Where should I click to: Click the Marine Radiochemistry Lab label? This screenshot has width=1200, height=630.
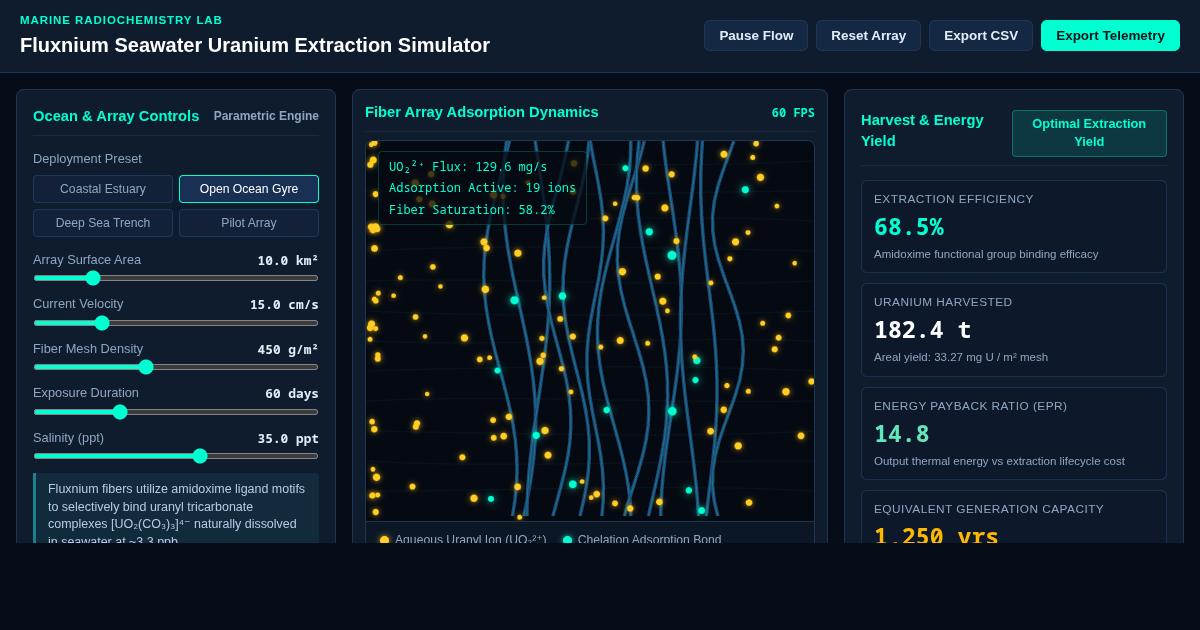(121, 20)
